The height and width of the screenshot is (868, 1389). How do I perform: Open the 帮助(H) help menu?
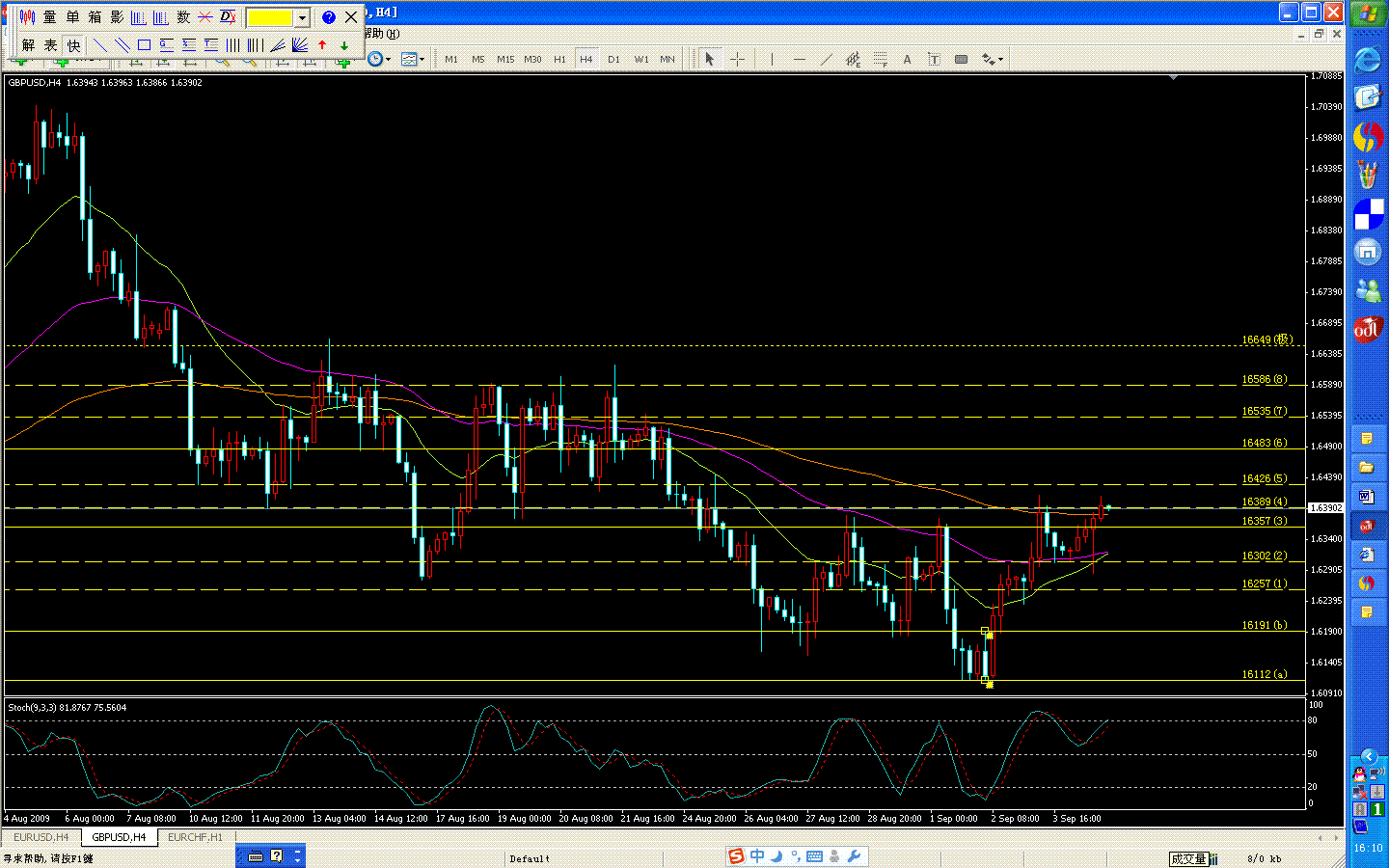coord(382,34)
